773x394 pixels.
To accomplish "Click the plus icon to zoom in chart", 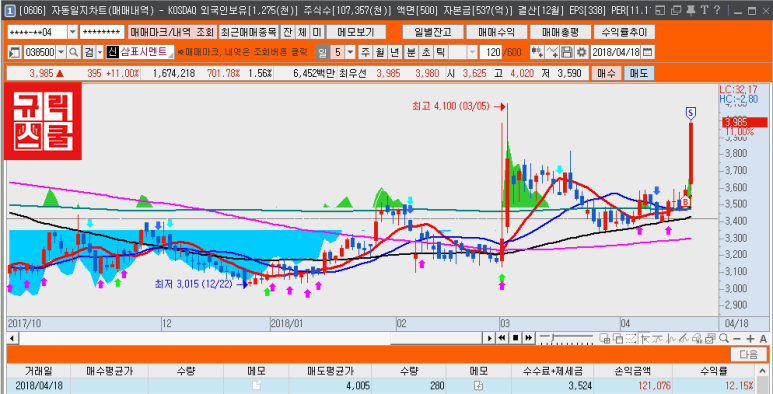I will (750, 338).
